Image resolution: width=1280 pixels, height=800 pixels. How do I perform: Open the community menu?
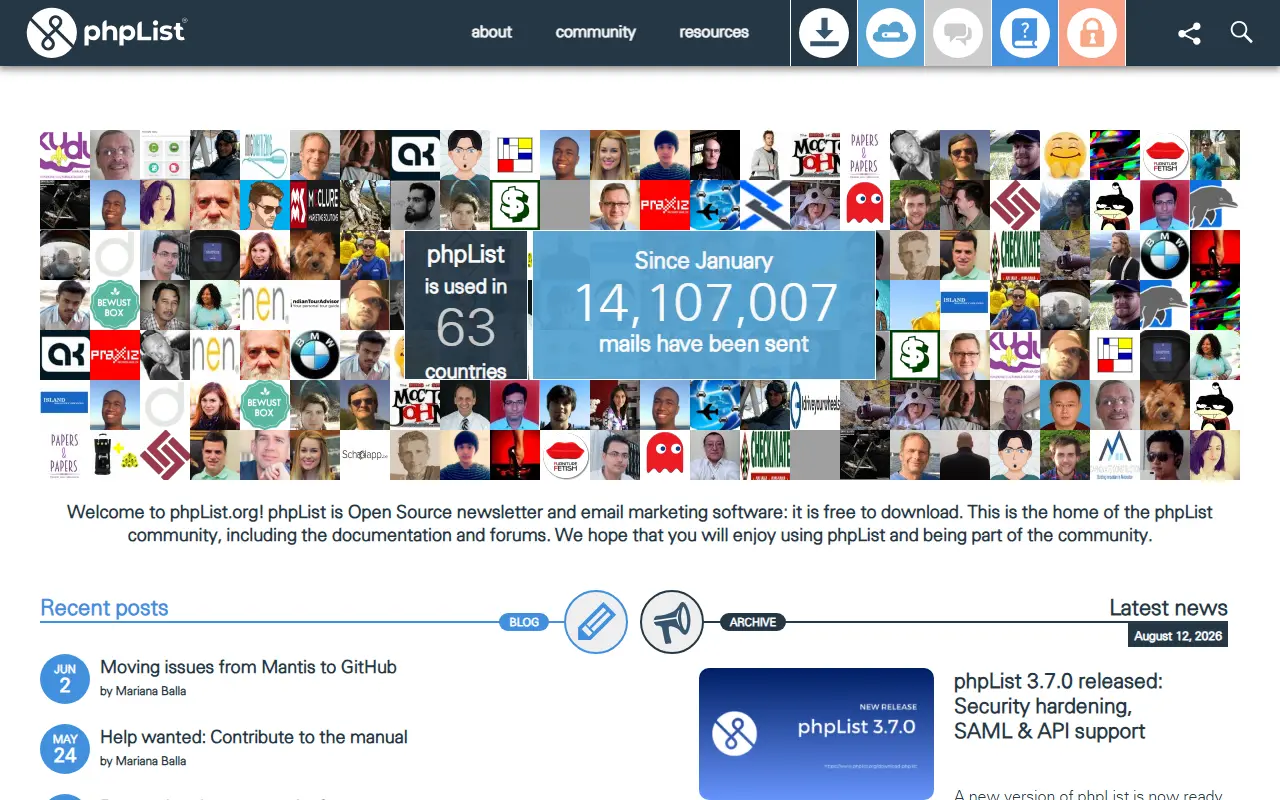[x=596, y=32]
